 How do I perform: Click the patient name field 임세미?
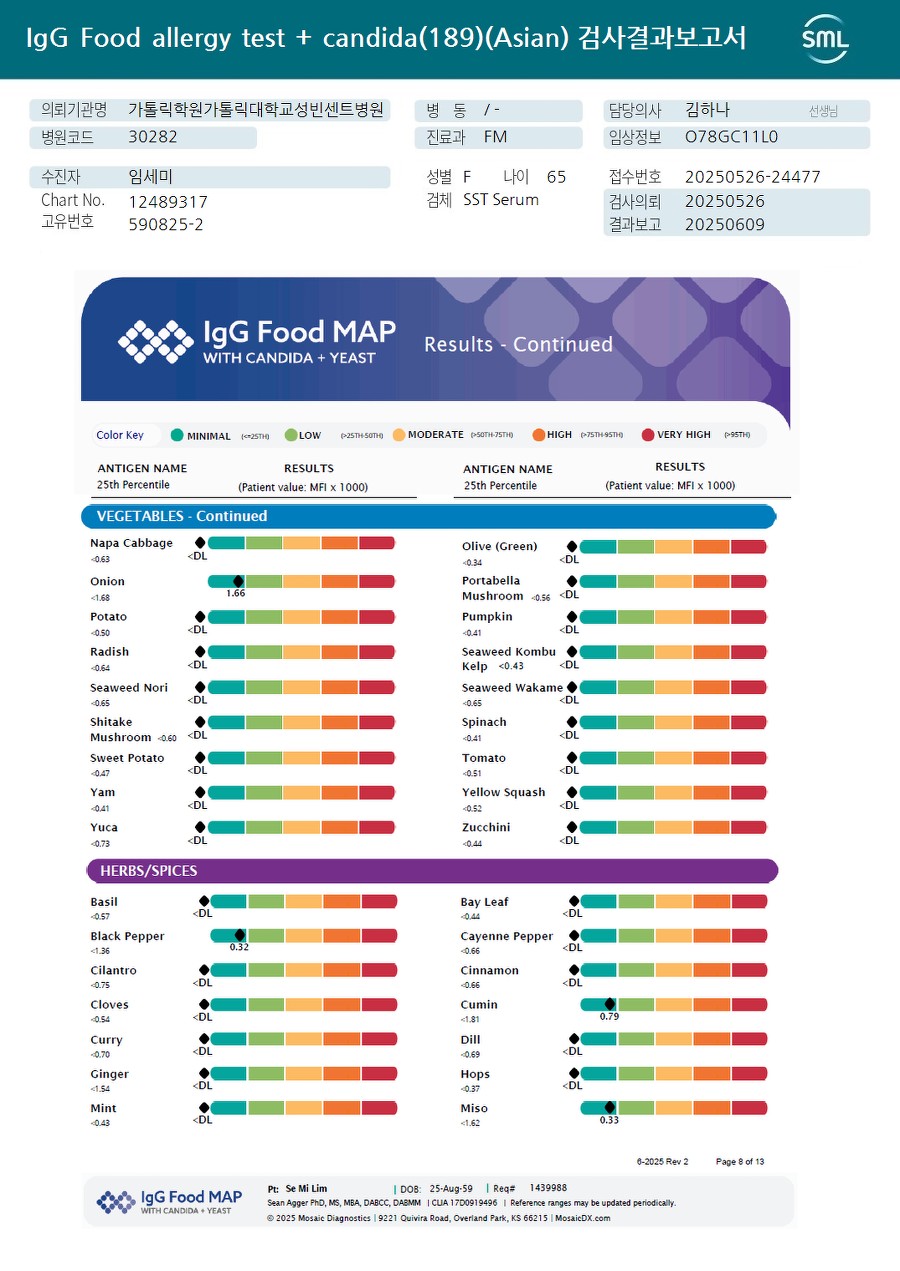151,177
